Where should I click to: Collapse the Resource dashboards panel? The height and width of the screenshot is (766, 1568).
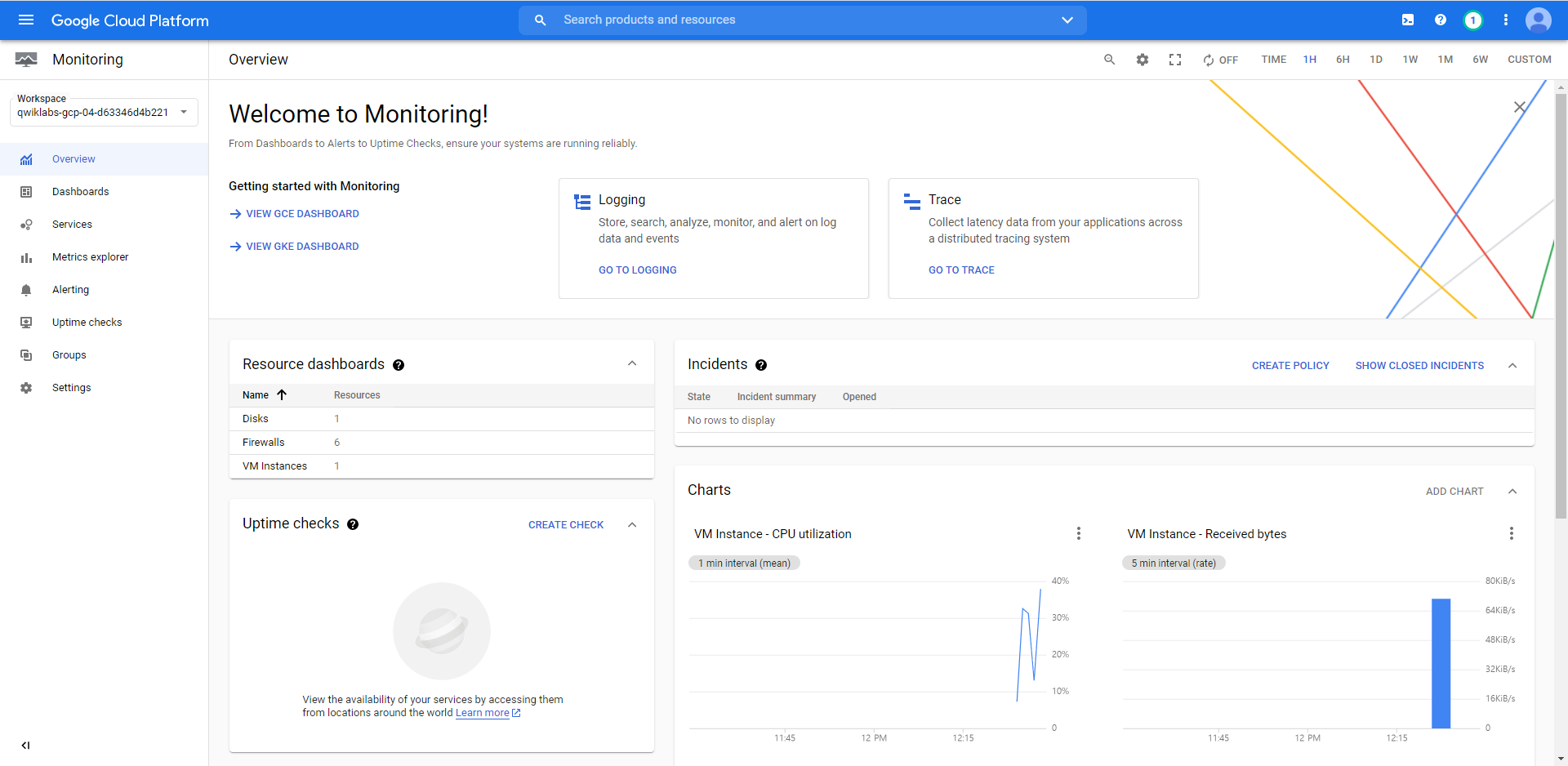[x=632, y=363]
